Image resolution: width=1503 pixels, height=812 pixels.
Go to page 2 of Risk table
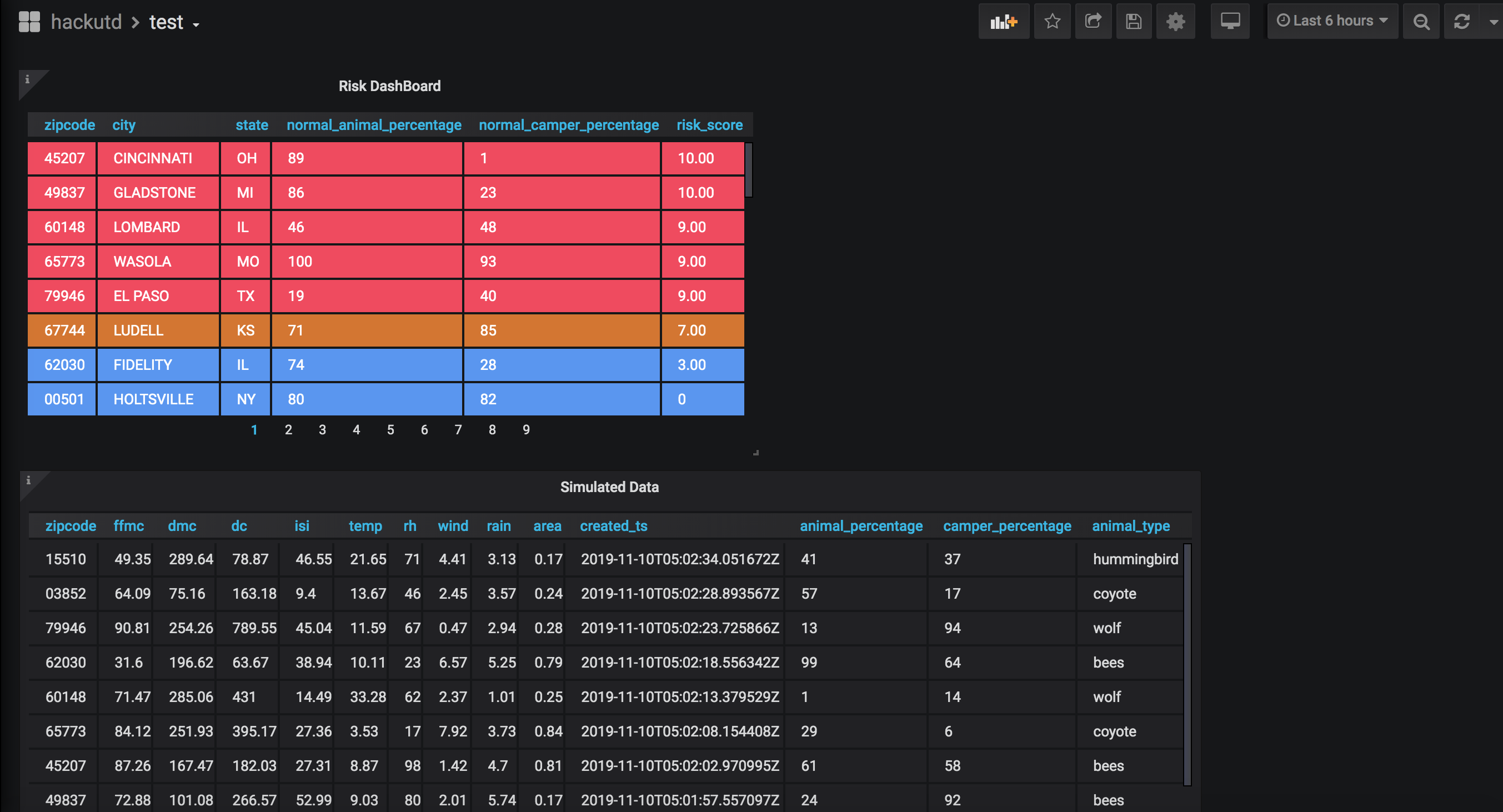click(288, 430)
